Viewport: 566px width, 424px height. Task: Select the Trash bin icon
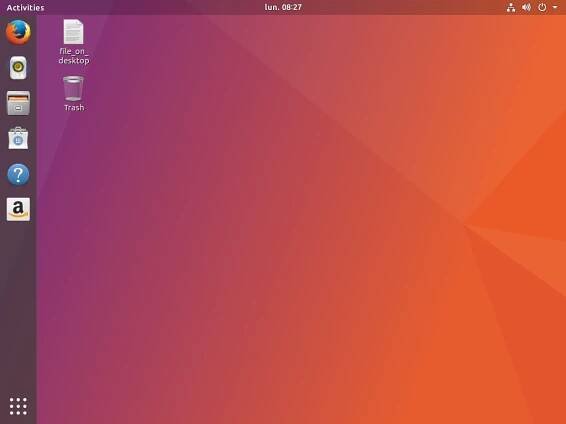click(x=73, y=88)
